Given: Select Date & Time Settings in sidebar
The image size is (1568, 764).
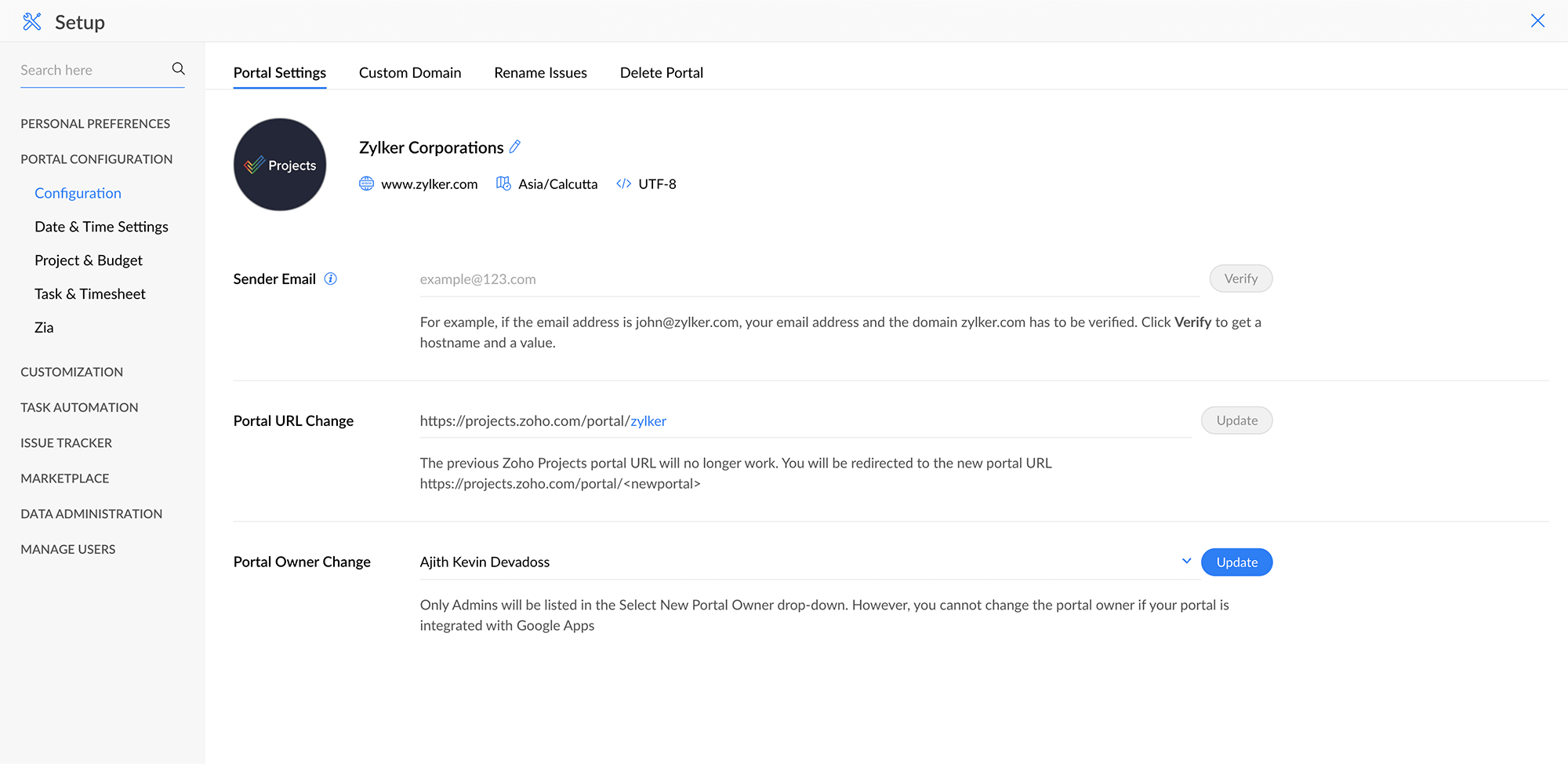Looking at the screenshot, I should [101, 227].
